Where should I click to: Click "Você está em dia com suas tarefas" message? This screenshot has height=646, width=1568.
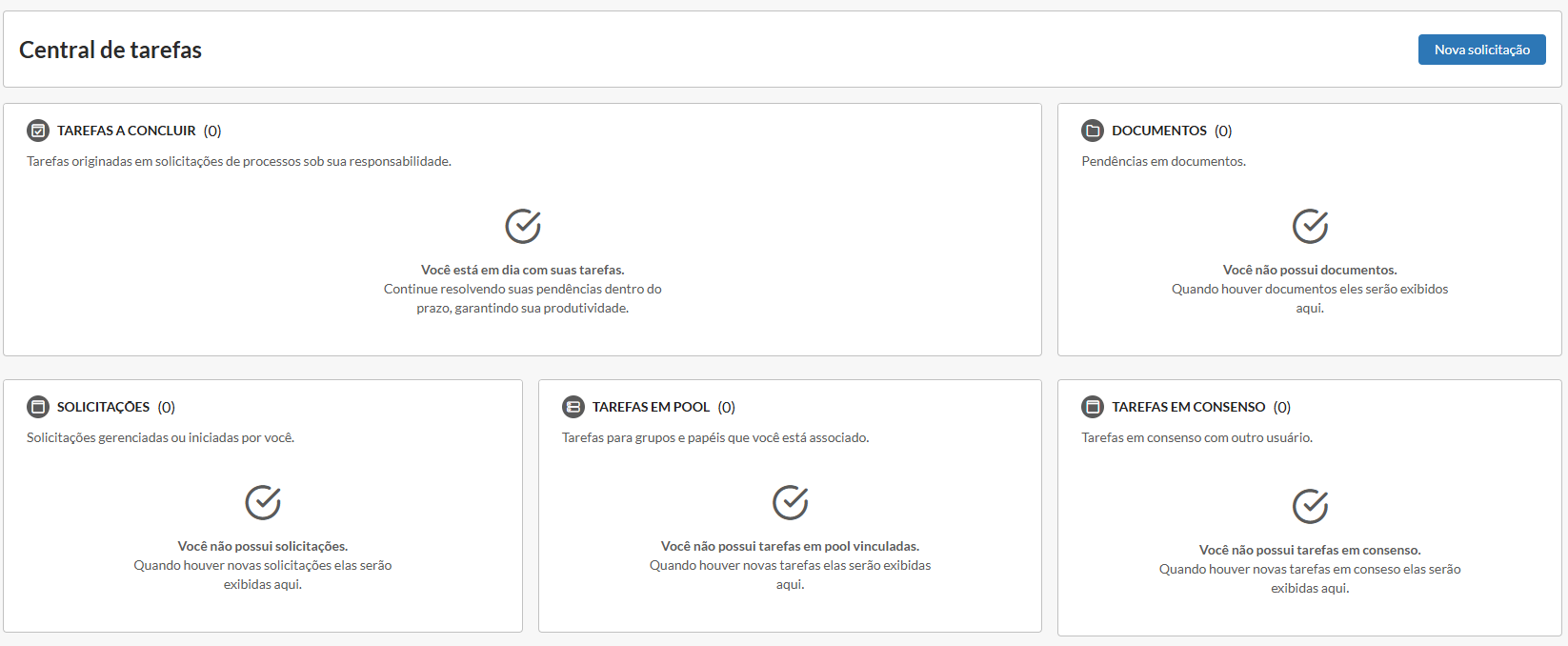(522, 270)
